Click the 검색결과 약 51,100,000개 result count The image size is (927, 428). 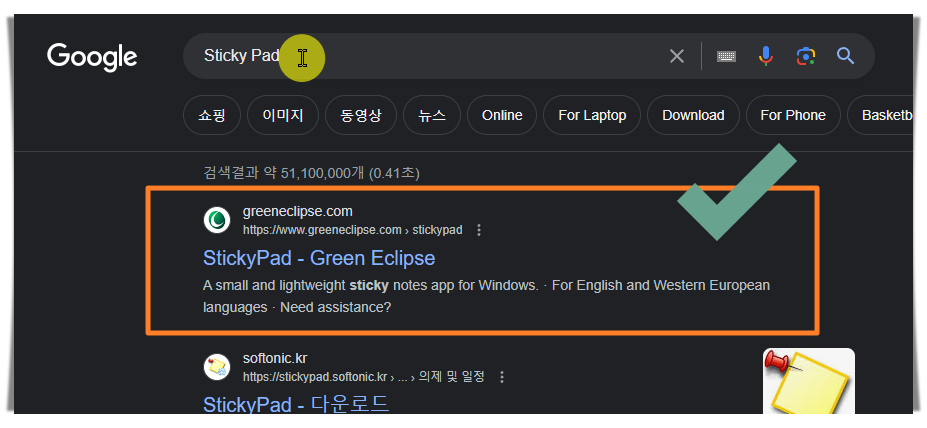pyautogui.click(x=312, y=173)
